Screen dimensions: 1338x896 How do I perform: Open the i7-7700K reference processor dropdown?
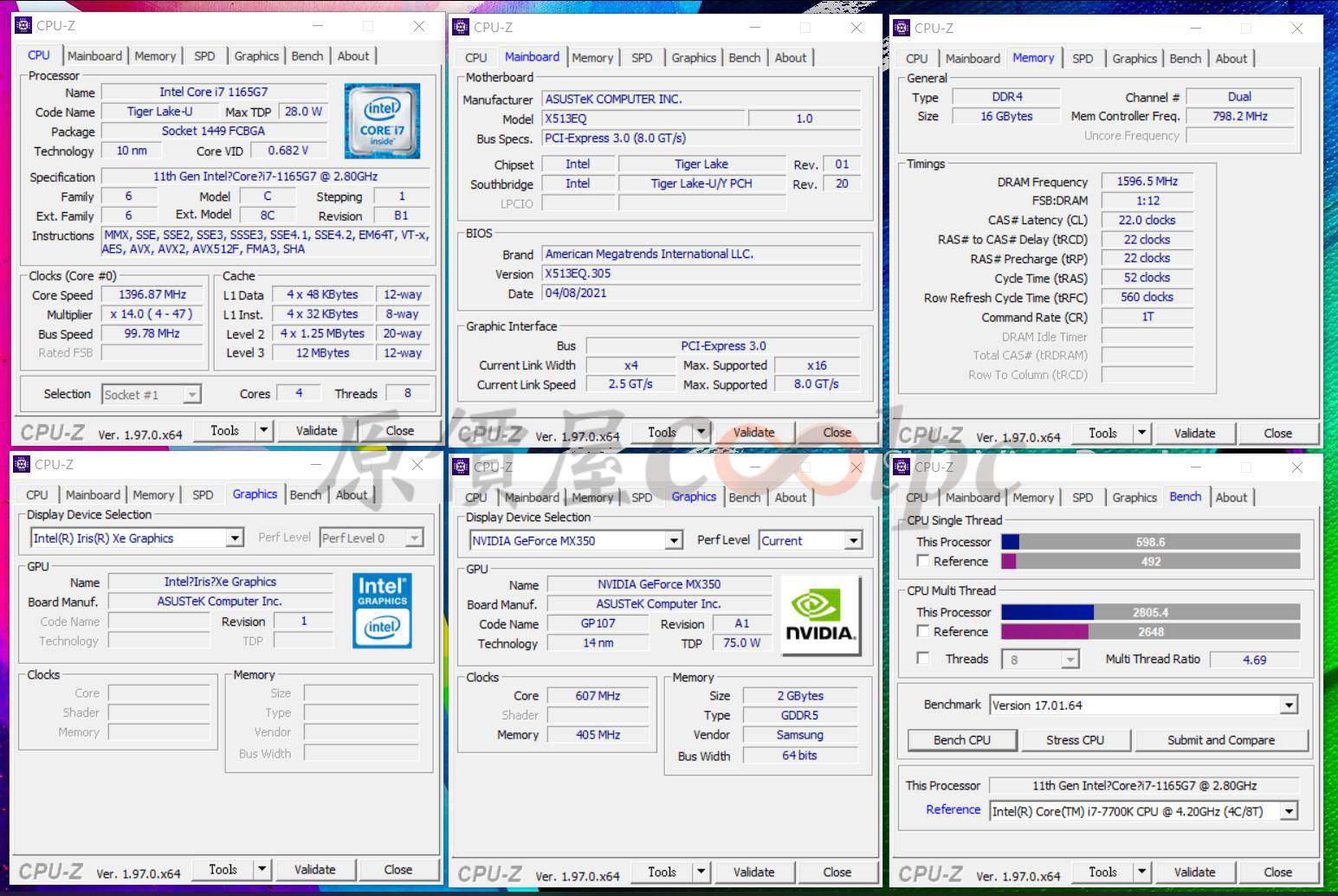[x=1289, y=812]
